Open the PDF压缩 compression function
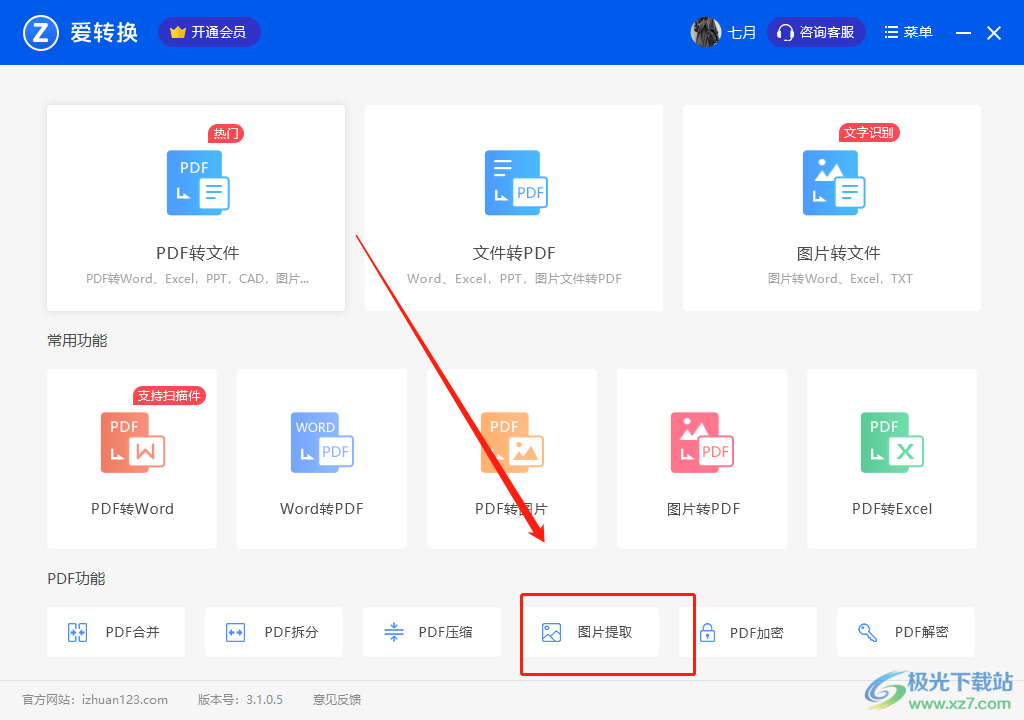 click(432, 632)
